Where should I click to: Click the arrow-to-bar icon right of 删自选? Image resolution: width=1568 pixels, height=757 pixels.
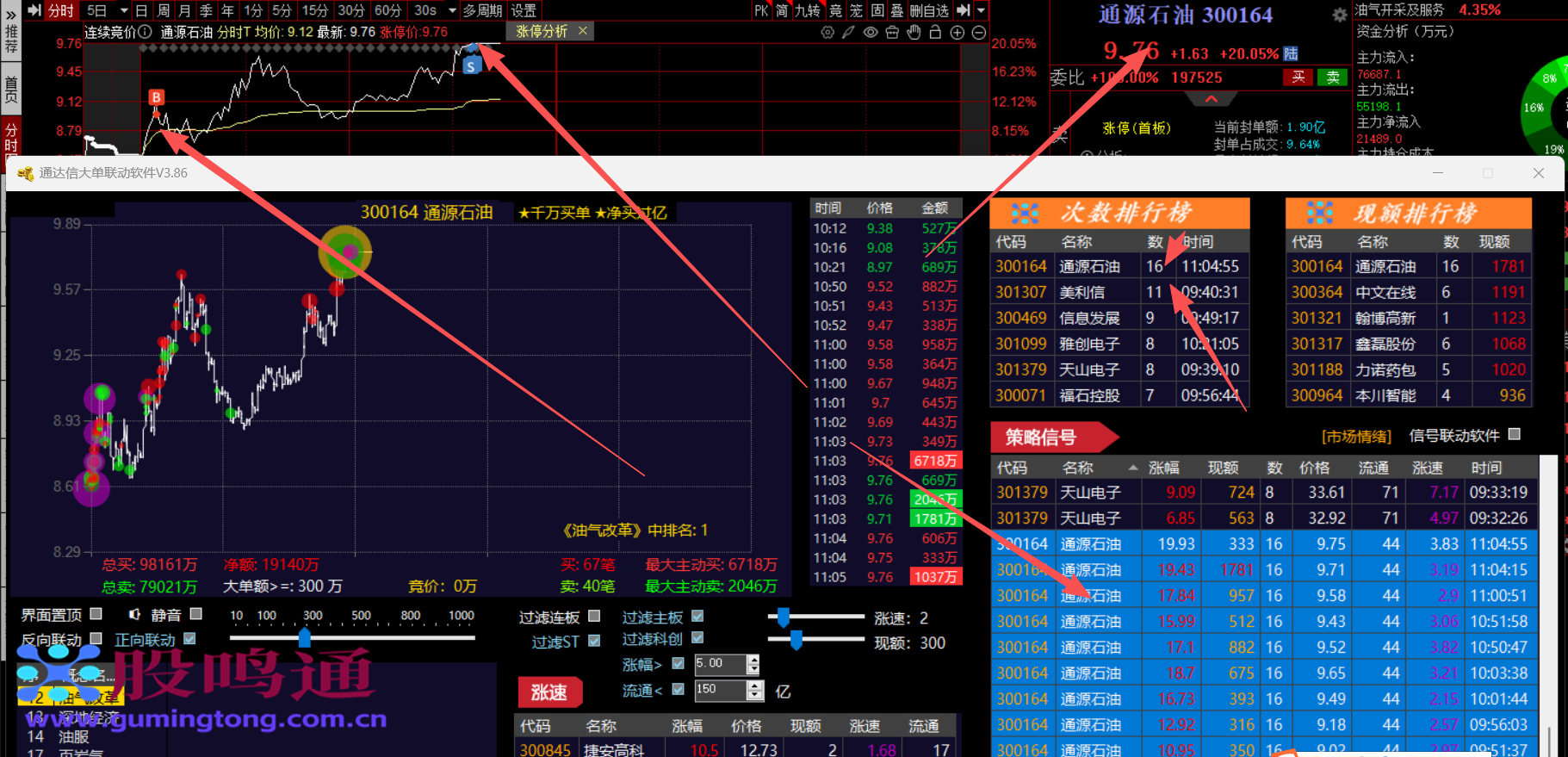[x=964, y=10]
